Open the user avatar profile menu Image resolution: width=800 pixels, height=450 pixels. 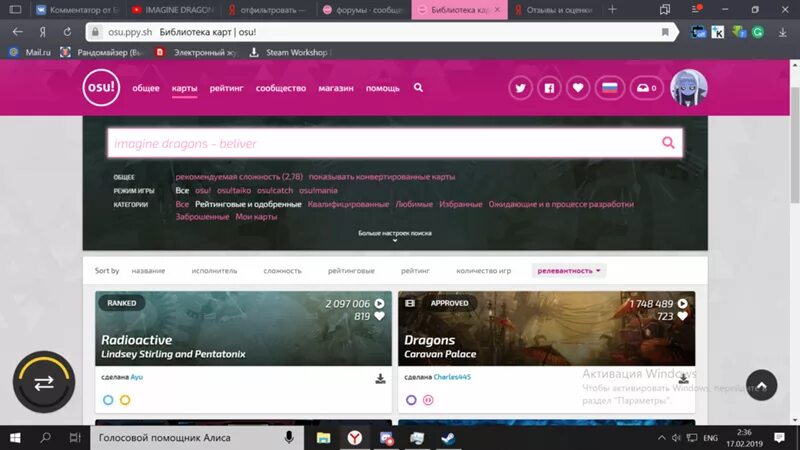pos(688,88)
